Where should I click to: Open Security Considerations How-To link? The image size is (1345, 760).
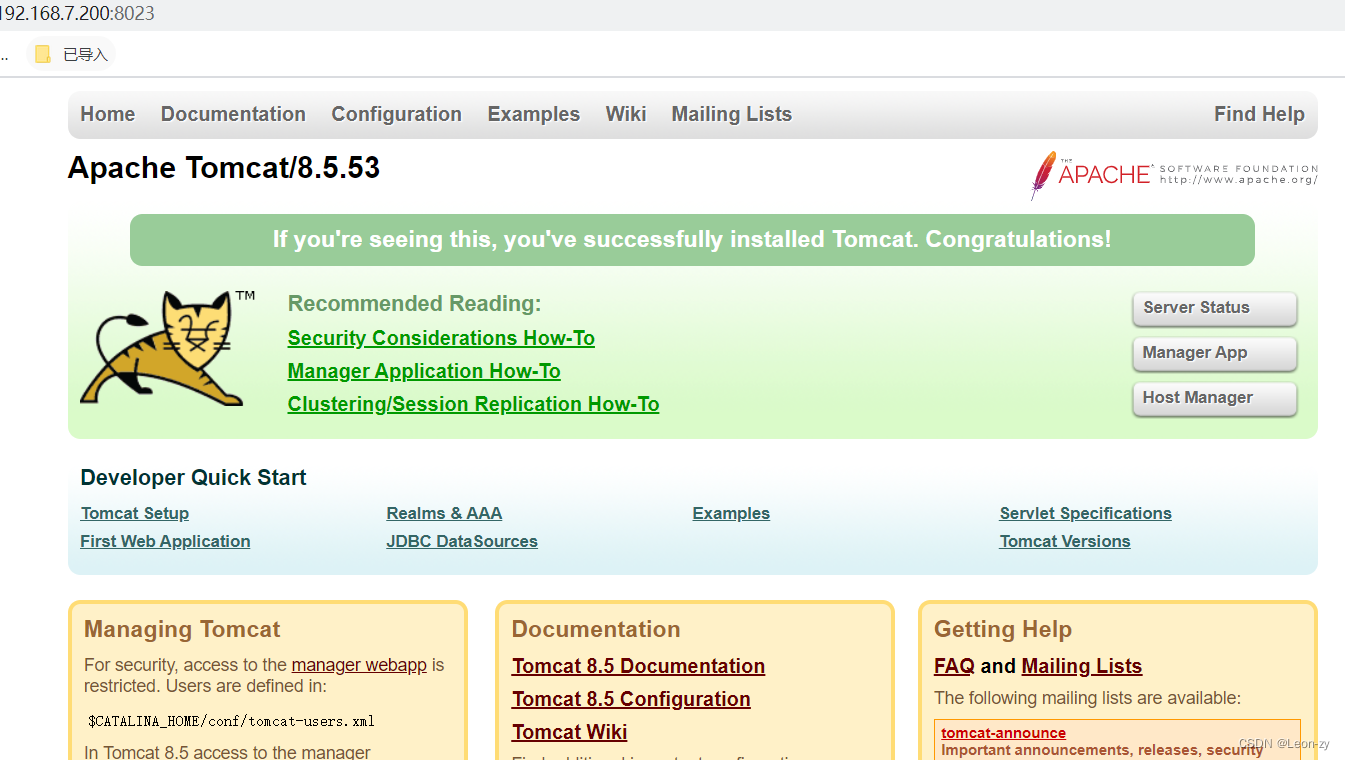(x=441, y=338)
